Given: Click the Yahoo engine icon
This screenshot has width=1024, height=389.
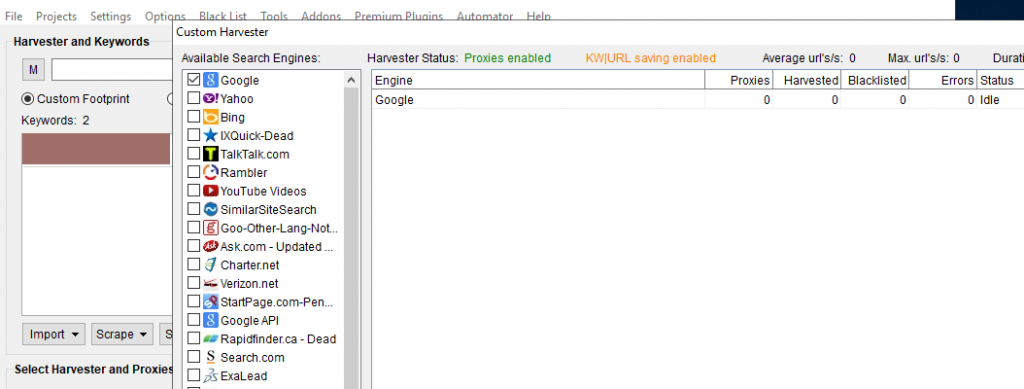Looking at the screenshot, I should (x=210, y=99).
